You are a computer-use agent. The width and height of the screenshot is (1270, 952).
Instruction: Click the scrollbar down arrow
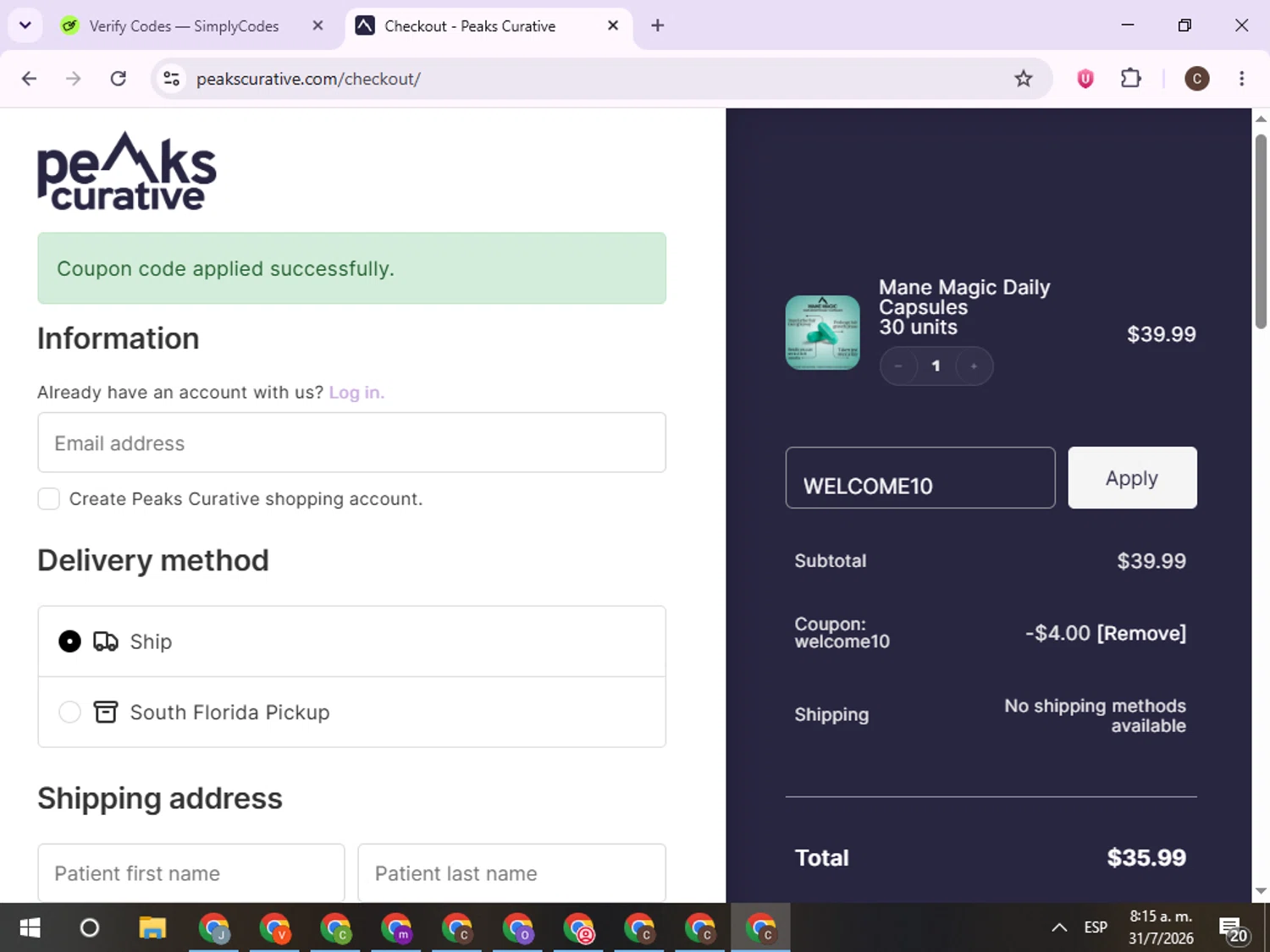[x=1261, y=891]
